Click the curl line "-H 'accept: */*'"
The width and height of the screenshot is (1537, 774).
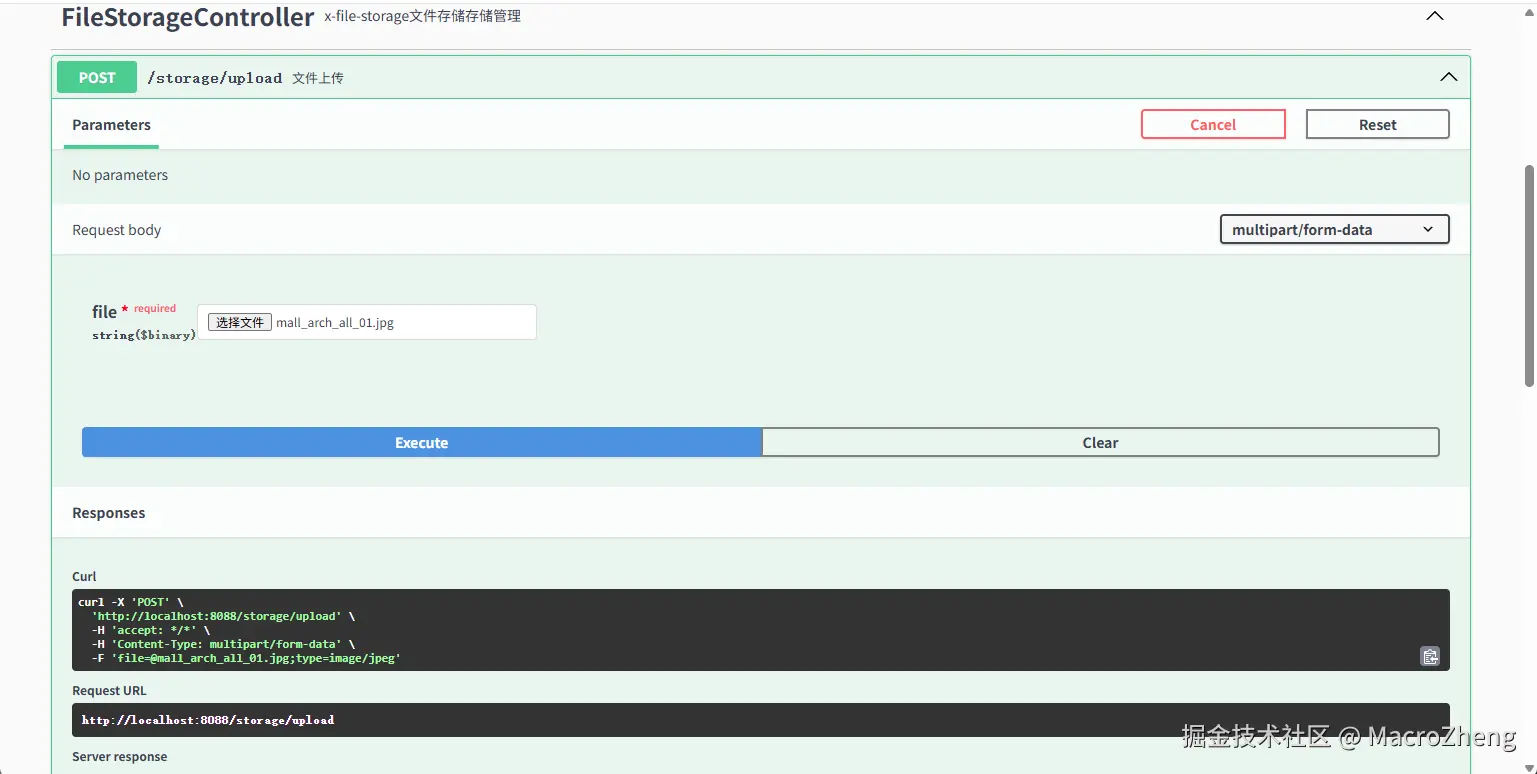point(151,630)
